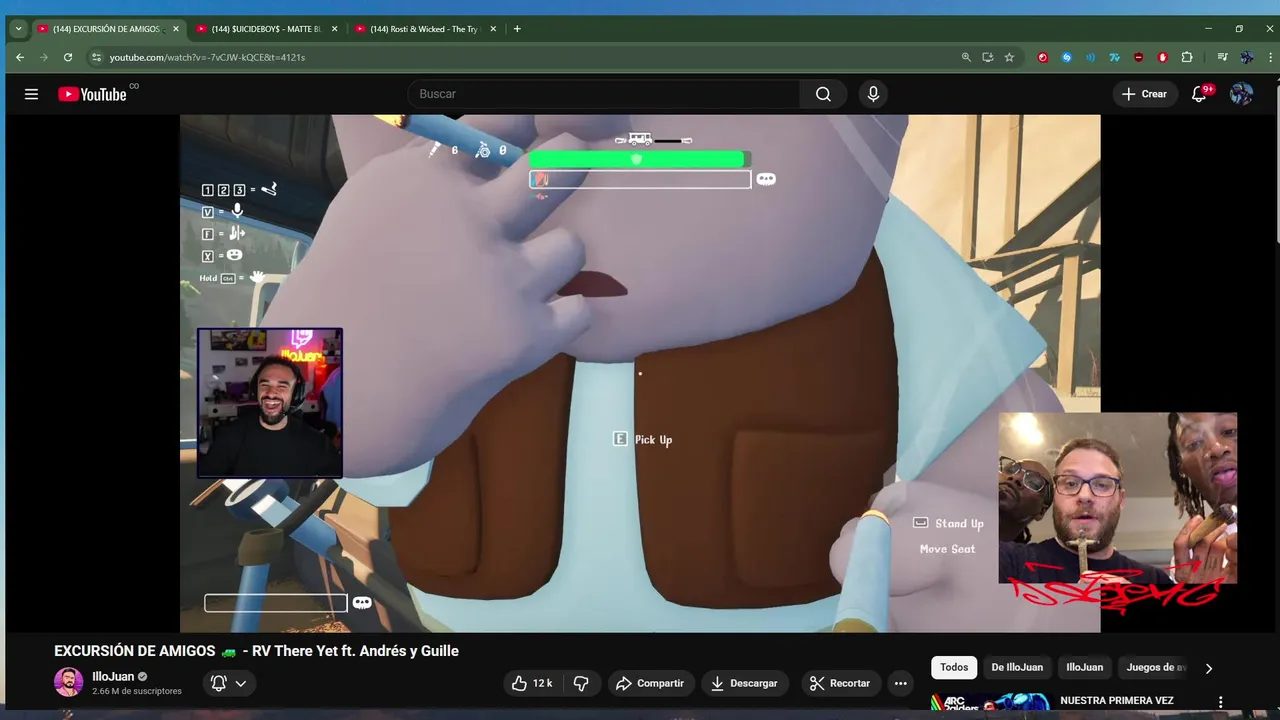Dislike the video with thumbs-down

[581, 683]
